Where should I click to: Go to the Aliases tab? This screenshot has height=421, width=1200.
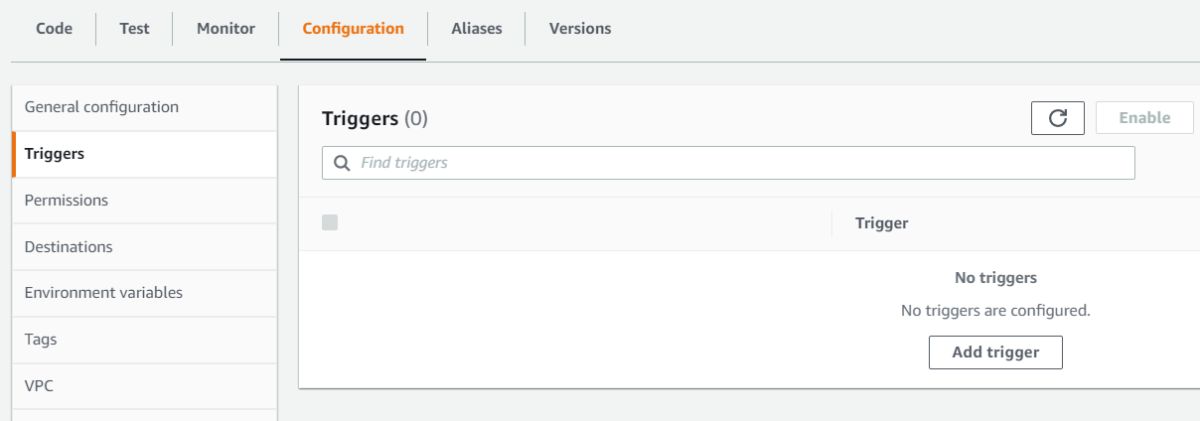pyautogui.click(x=476, y=28)
